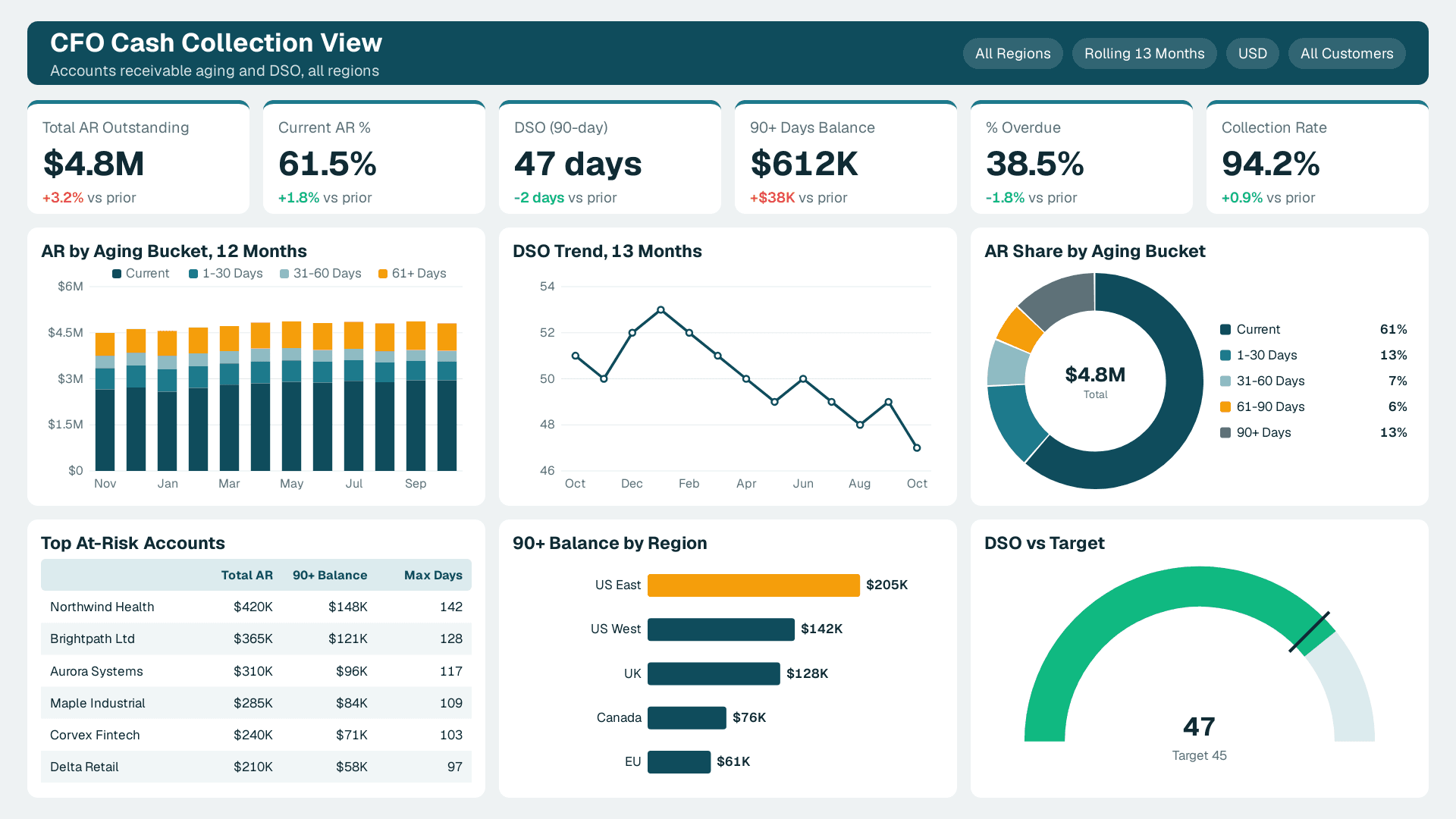Select the 90+ Days donut legend entry
The image size is (1456, 819).
point(1313,432)
